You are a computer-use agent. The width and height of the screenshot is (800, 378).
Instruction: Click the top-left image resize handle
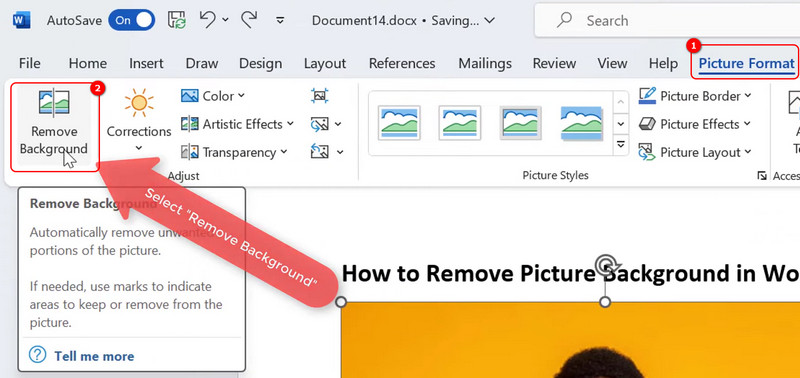[341, 302]
